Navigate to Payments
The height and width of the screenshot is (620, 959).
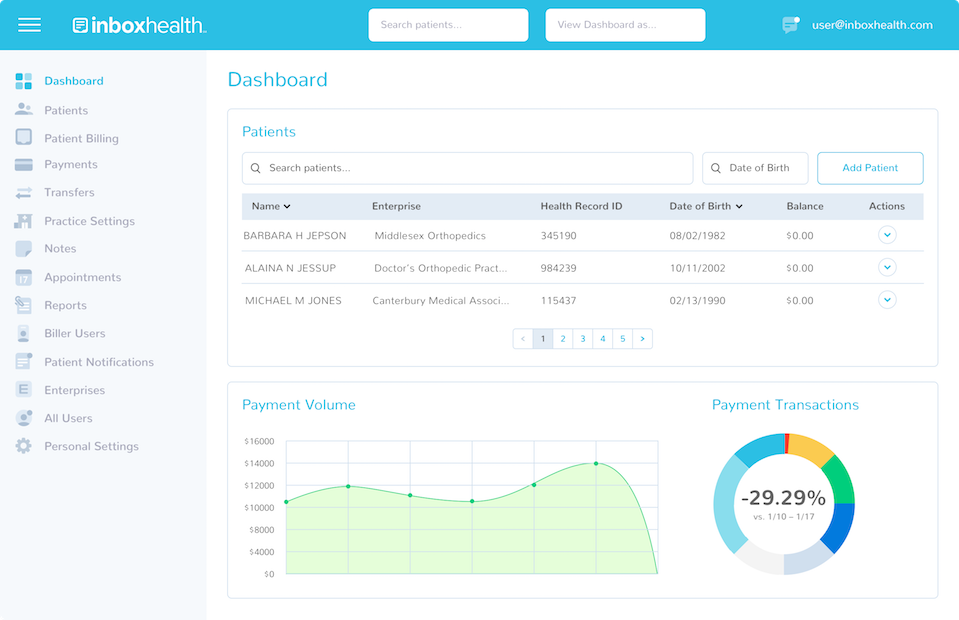(x=71, y=164)
